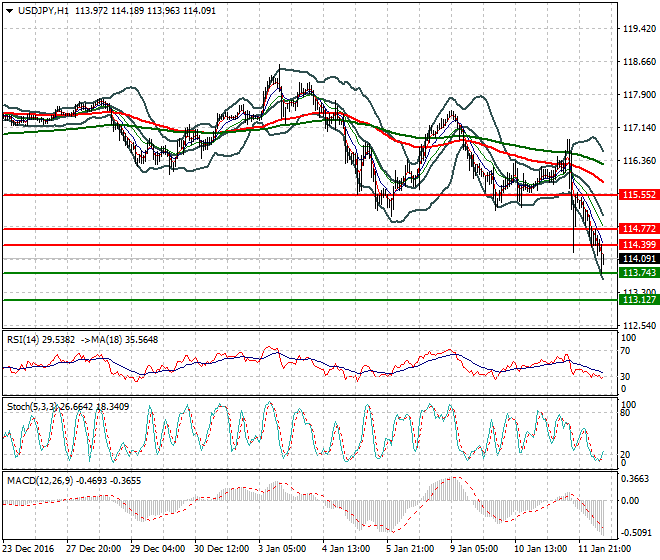Select the red 114.772 price level label
The height and width of the screenshot is (560, 660).
pos(639,229)
